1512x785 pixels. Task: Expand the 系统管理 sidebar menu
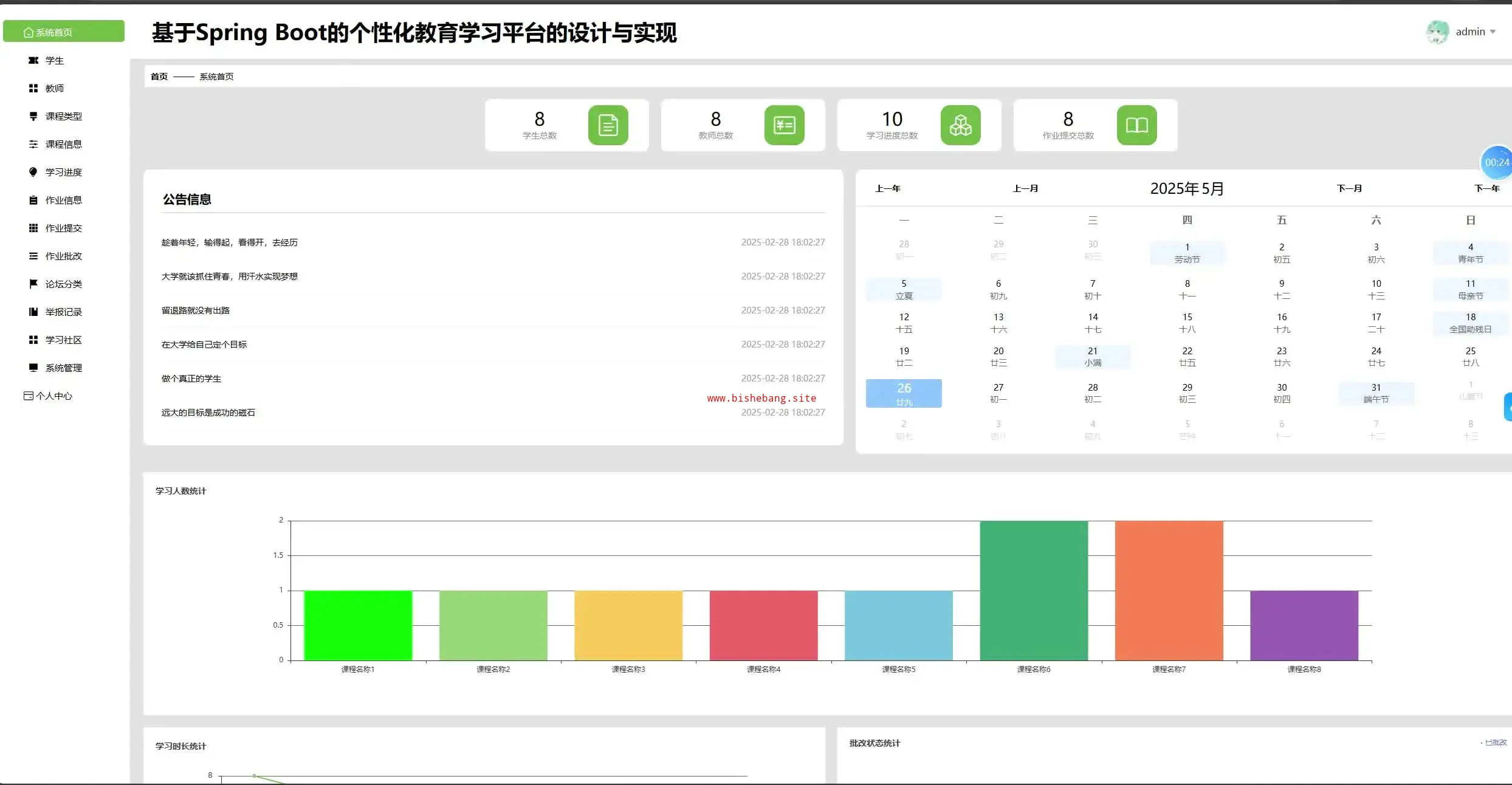(x=63, y=368)
